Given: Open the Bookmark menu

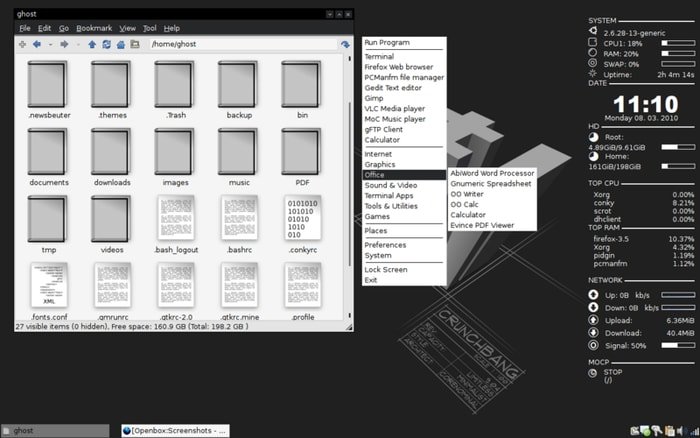Looking at the screenshot, I should [94, 28].
